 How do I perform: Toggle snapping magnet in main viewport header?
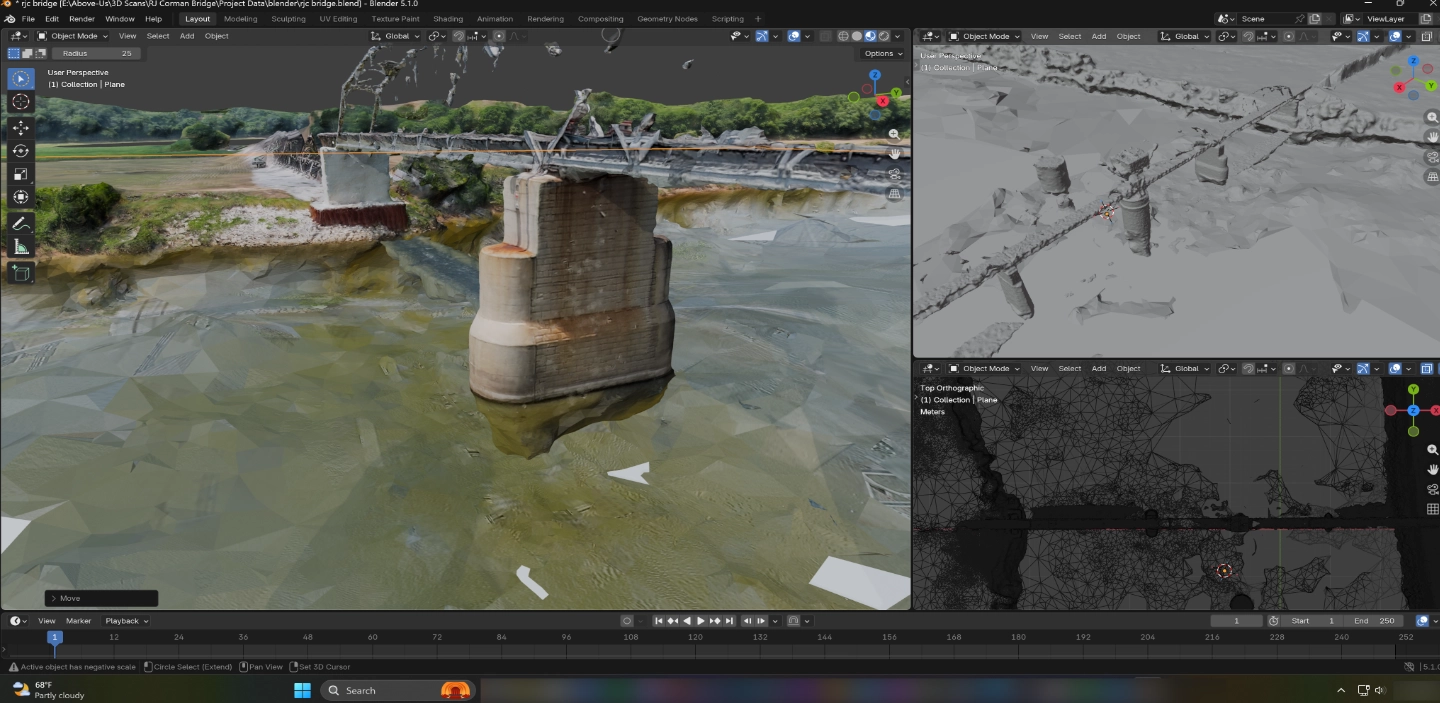[459, 36]
